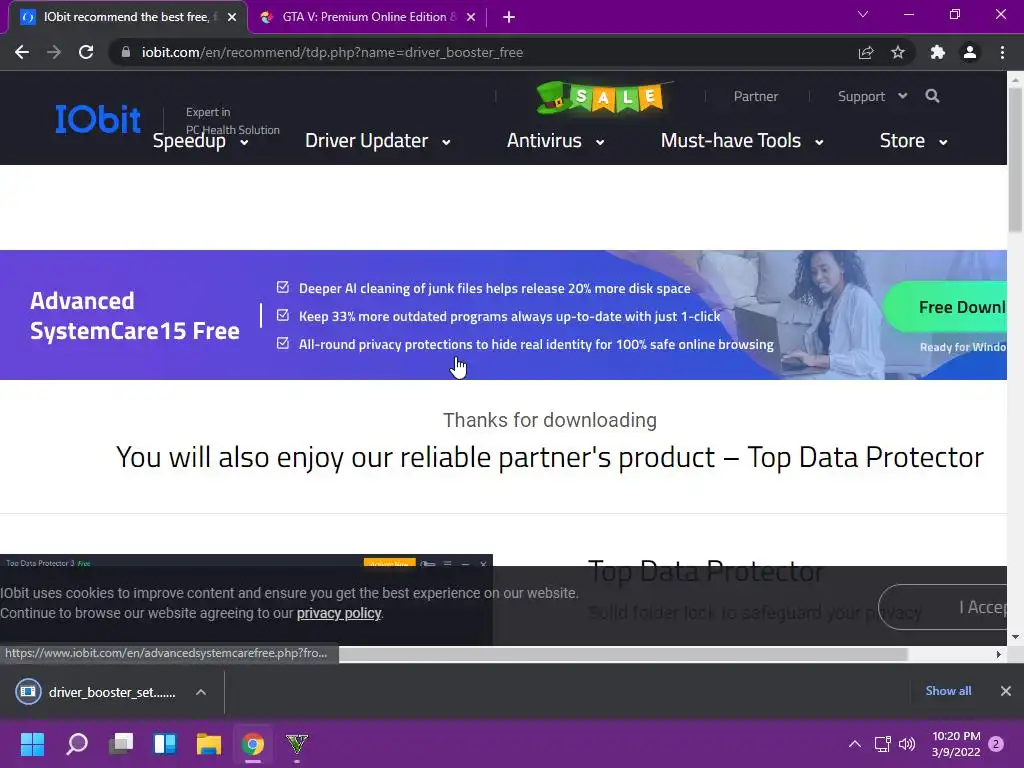Click the Advanced SystemCare15 Free banner title
Image resolution: width=1024 pixels, height=768 pixels.
135,315
